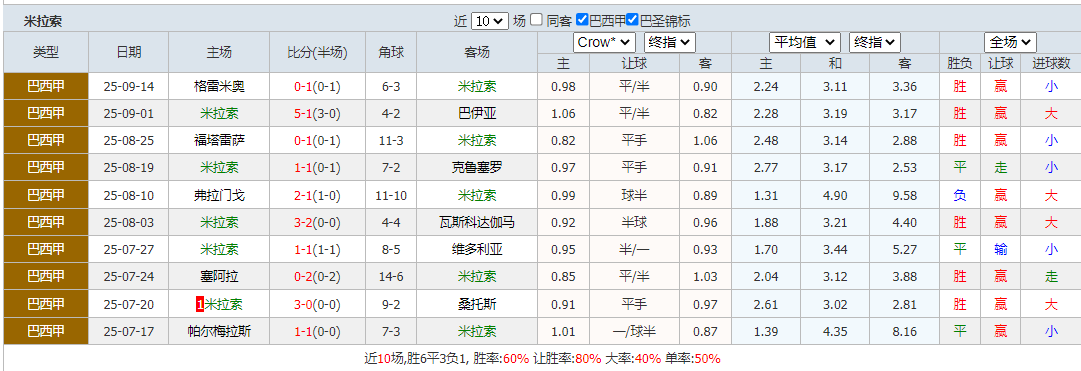The height and width of the screenshot is (371, 1081).
Task: Open the Crow* bookmaker dropdown
Action: click(604, 43)
